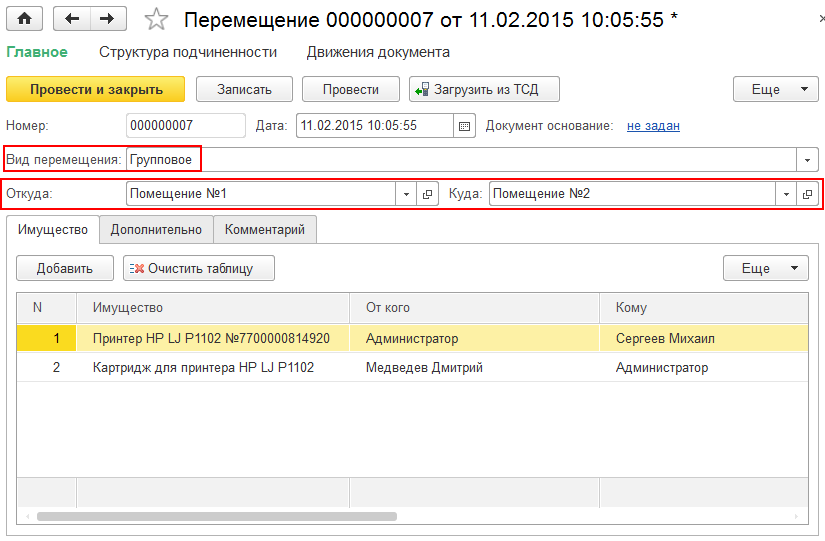Open Движения документа

pos(378,52)
